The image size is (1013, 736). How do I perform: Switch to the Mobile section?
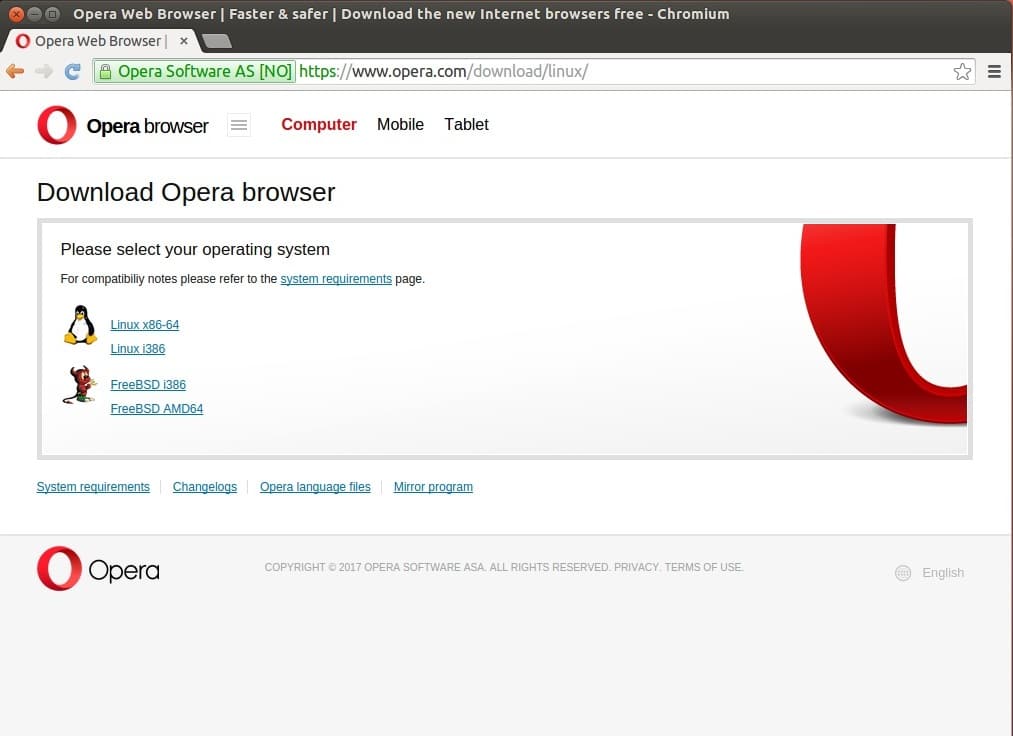[401, 124]
